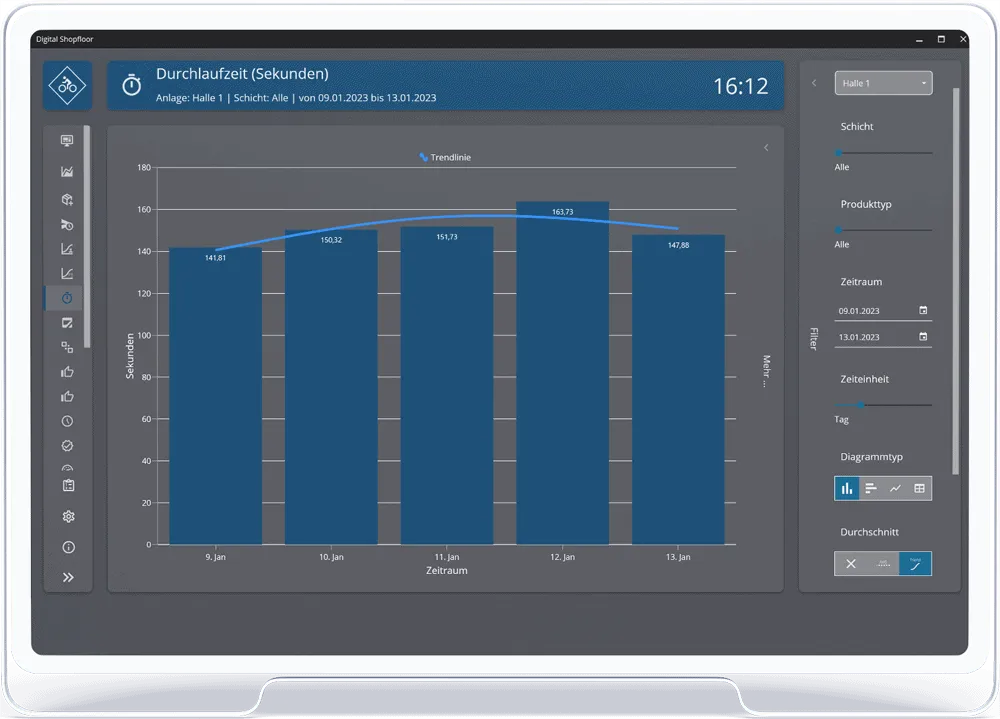Click the 13. Jan bar

click(x=678, y=389)
